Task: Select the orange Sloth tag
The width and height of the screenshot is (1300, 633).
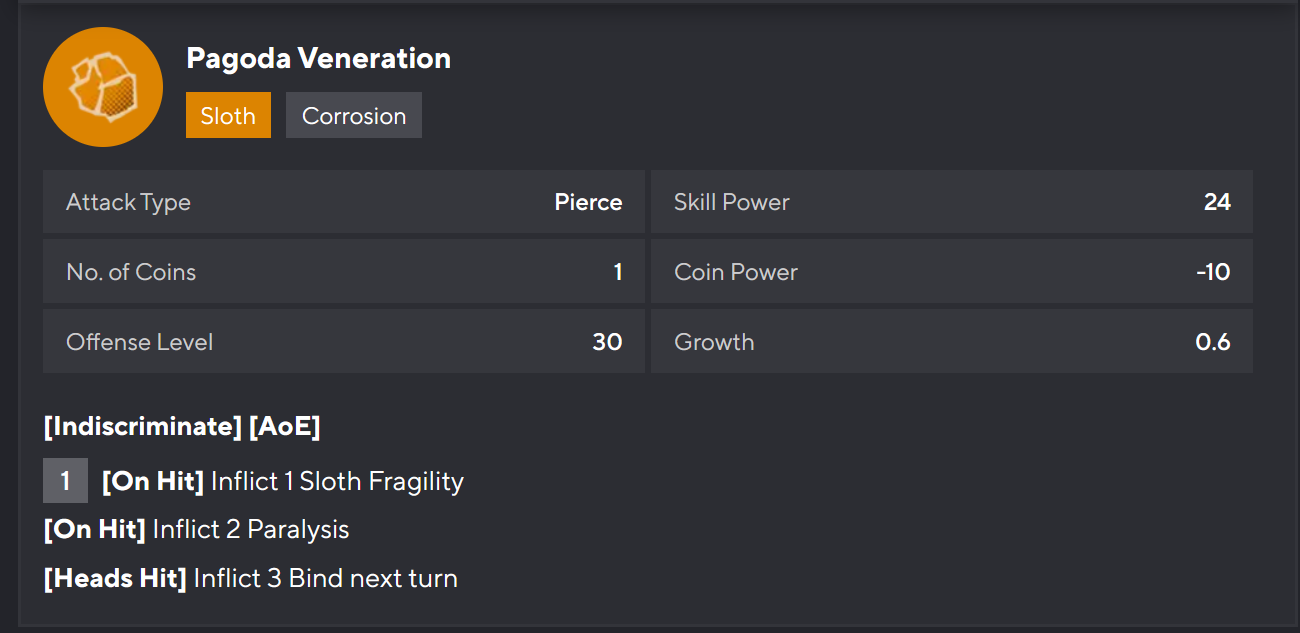Action: tap(228, 116)
